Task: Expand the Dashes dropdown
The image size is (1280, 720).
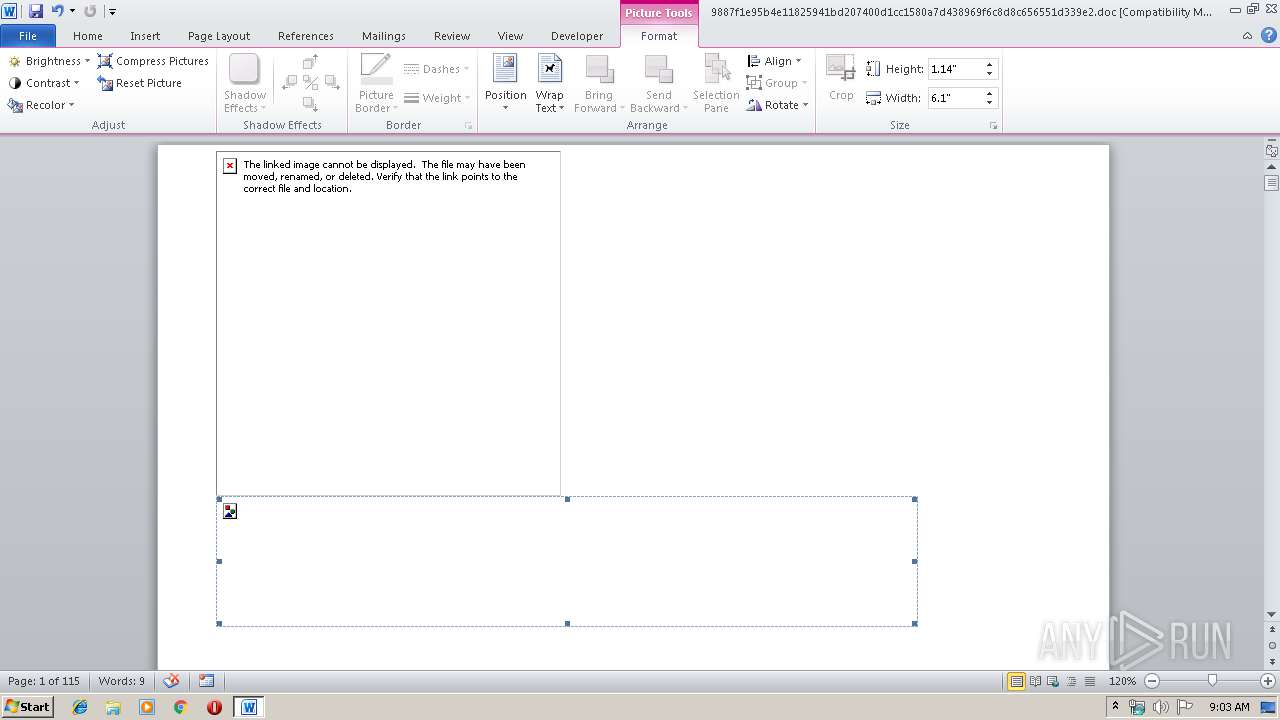Action: tap(436, 69)
